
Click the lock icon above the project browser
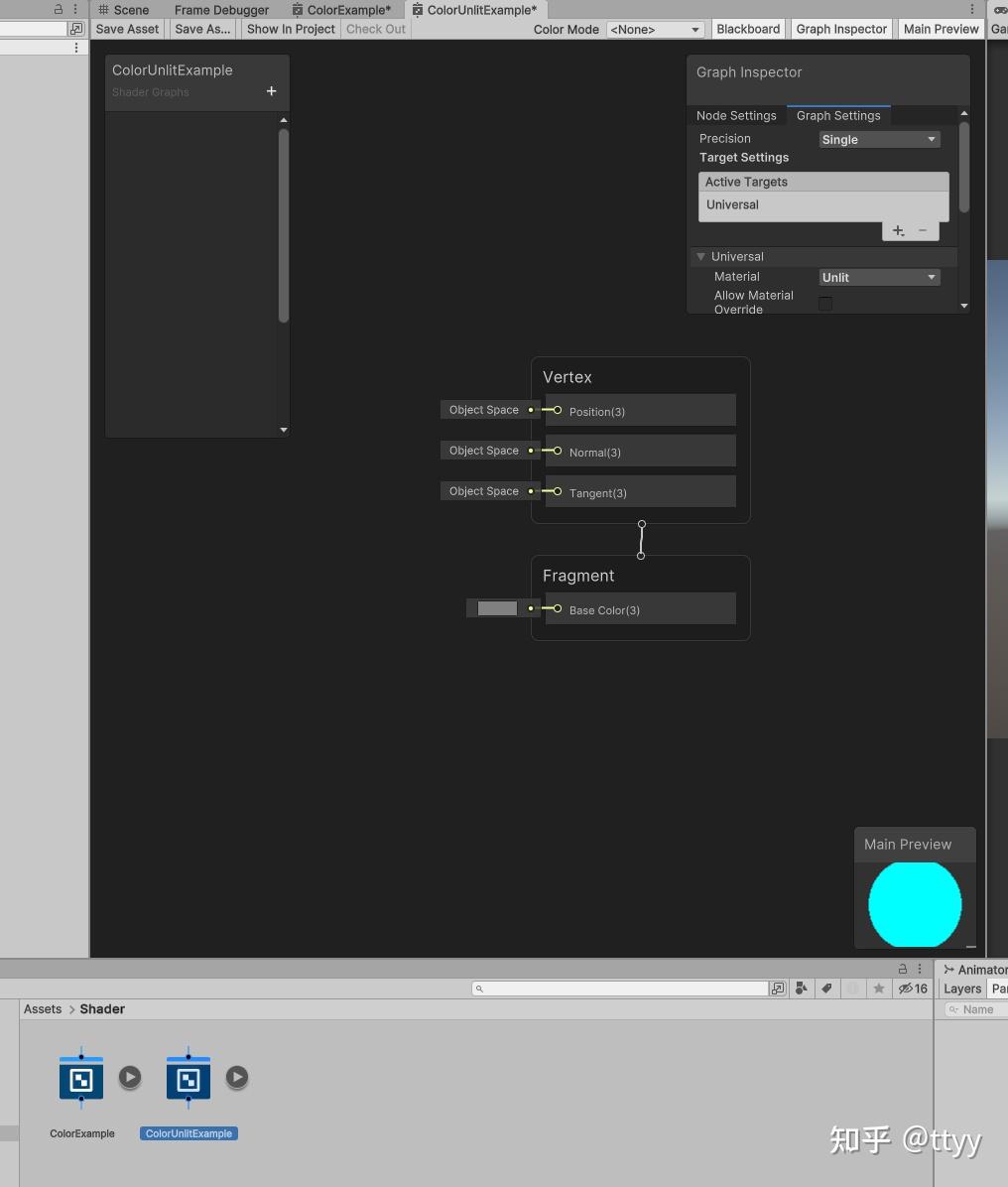point(902,969)
